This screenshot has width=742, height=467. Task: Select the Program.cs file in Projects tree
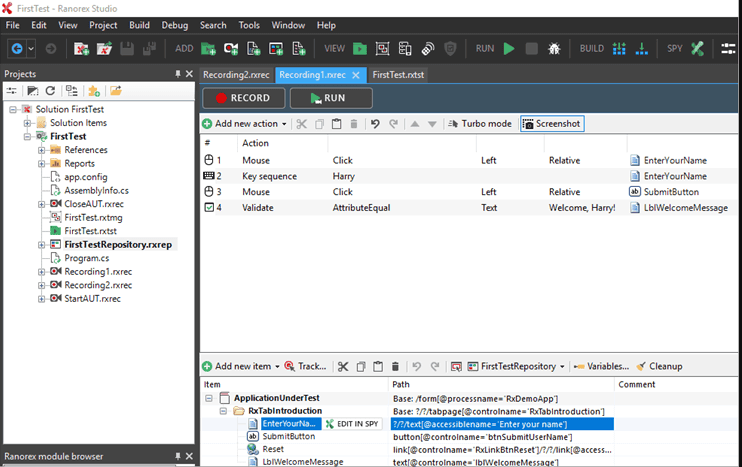click(87, 258)
